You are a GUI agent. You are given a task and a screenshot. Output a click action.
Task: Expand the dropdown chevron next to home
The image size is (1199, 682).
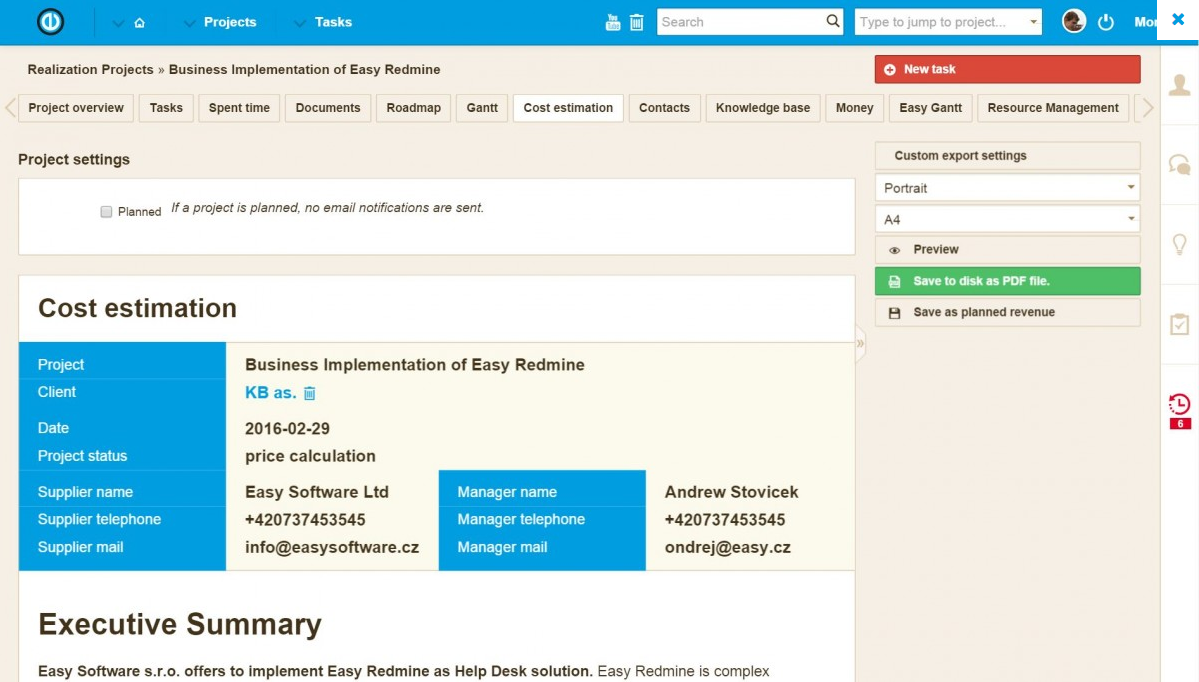tap(118, 23)
